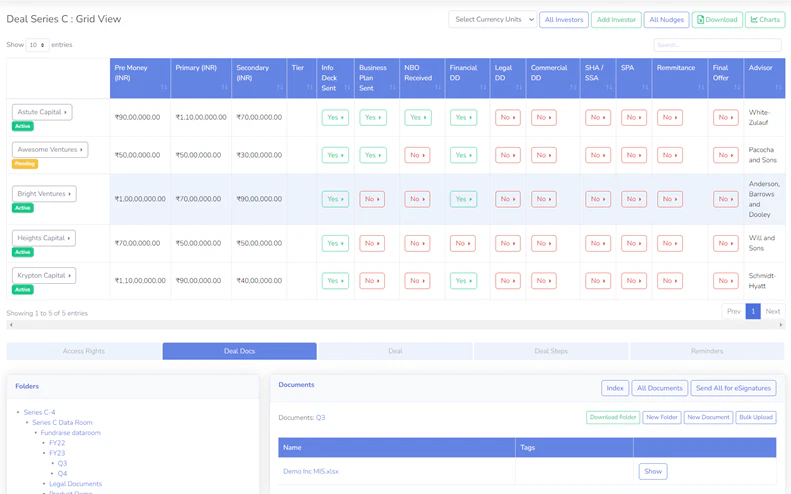Expand the Astute Capital investor dropdown
The image size is (791, 494).
[42, 112]
